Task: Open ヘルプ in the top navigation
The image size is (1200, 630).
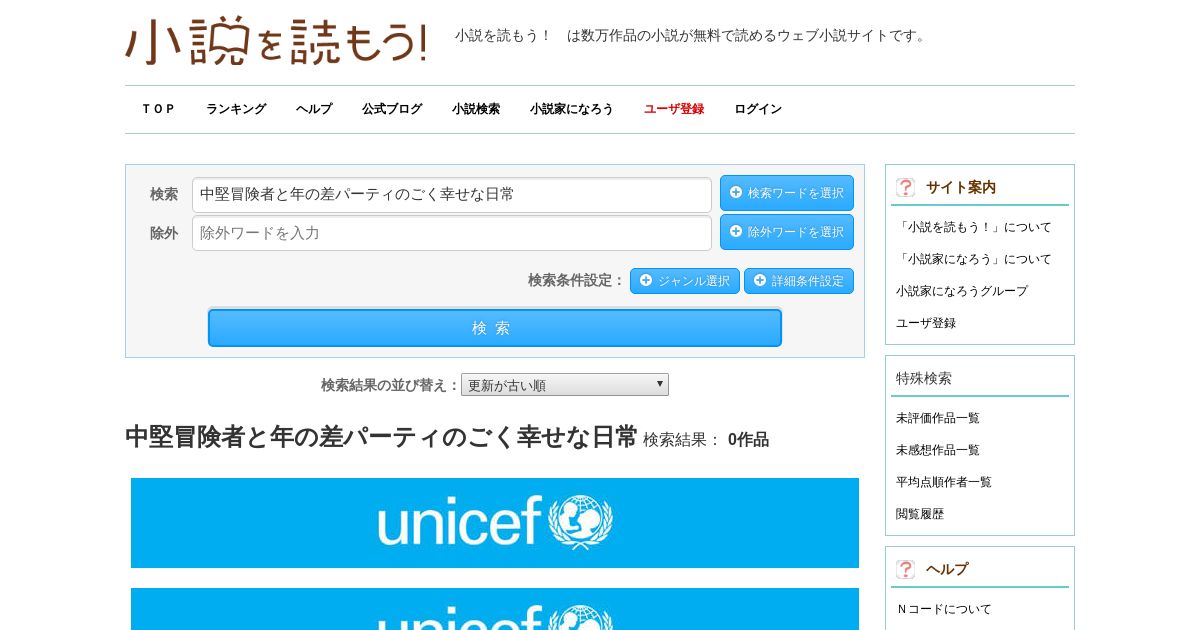Action: [x=314, y=109]
